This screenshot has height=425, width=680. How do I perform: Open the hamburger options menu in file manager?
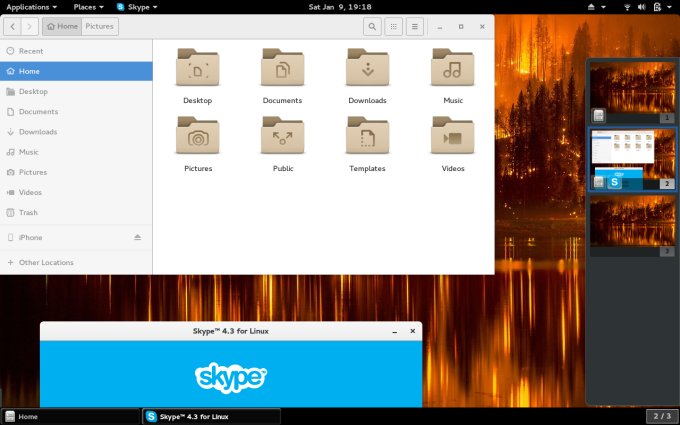[415, 26]
